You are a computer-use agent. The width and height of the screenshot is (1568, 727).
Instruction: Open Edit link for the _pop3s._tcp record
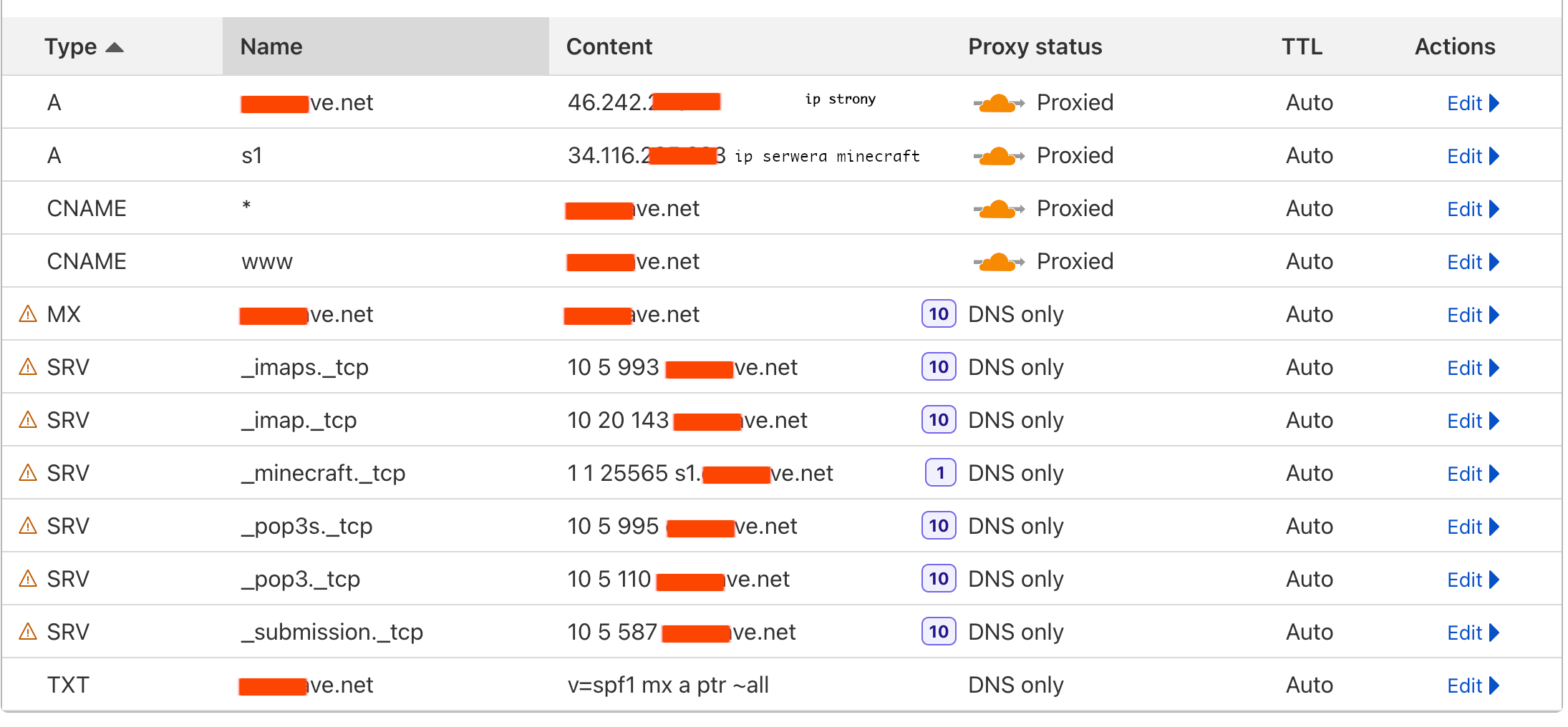pyautogui.click(x=1464, y=527)
